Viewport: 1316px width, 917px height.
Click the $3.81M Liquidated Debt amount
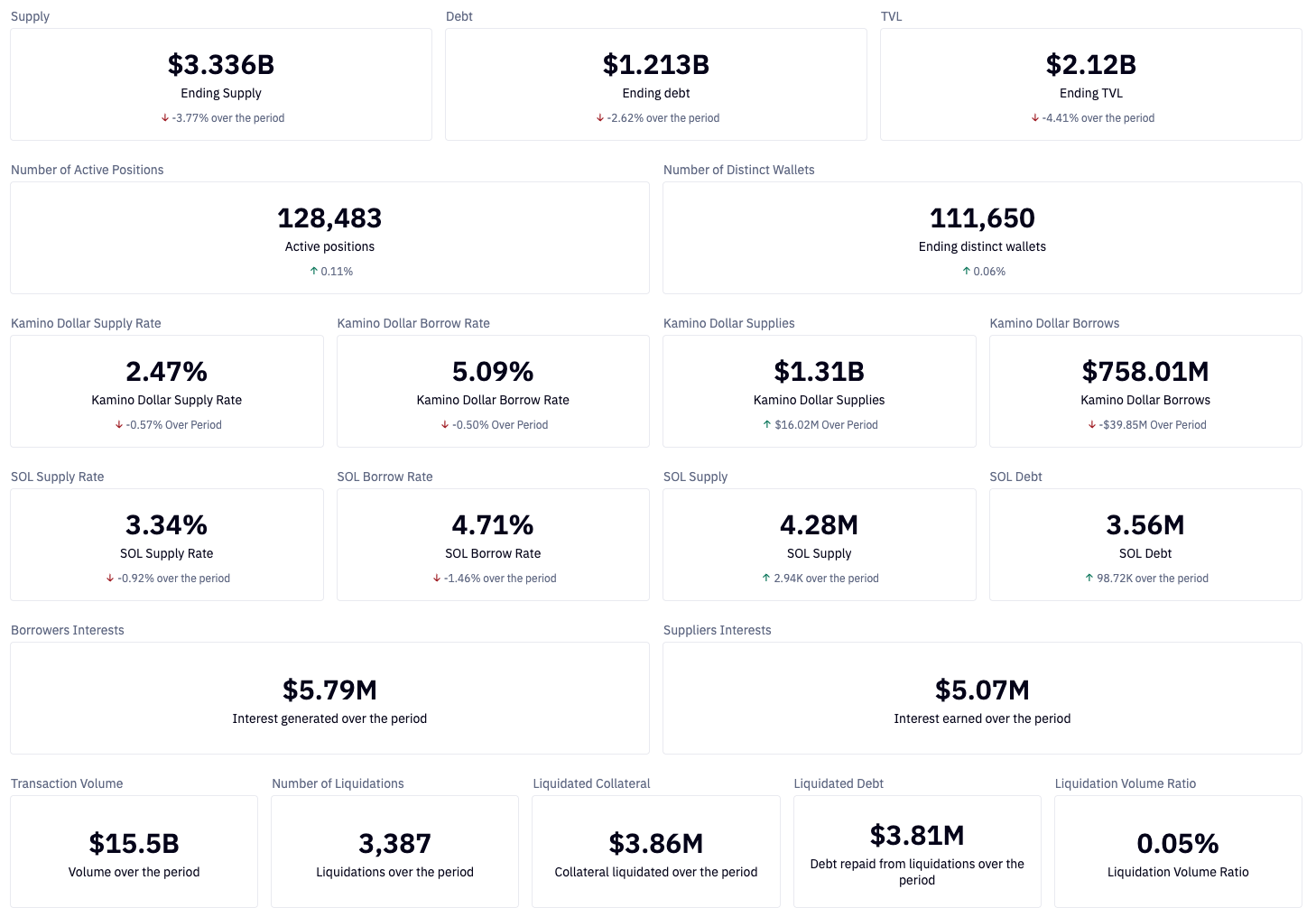917,836
